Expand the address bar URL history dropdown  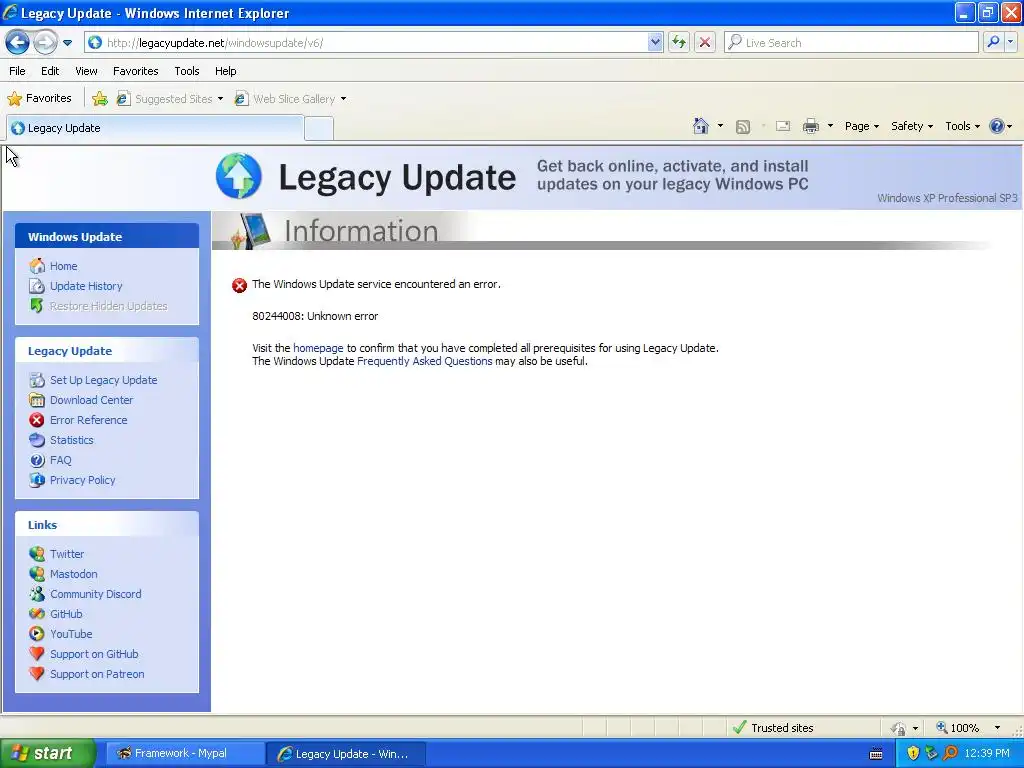point(655,43)
